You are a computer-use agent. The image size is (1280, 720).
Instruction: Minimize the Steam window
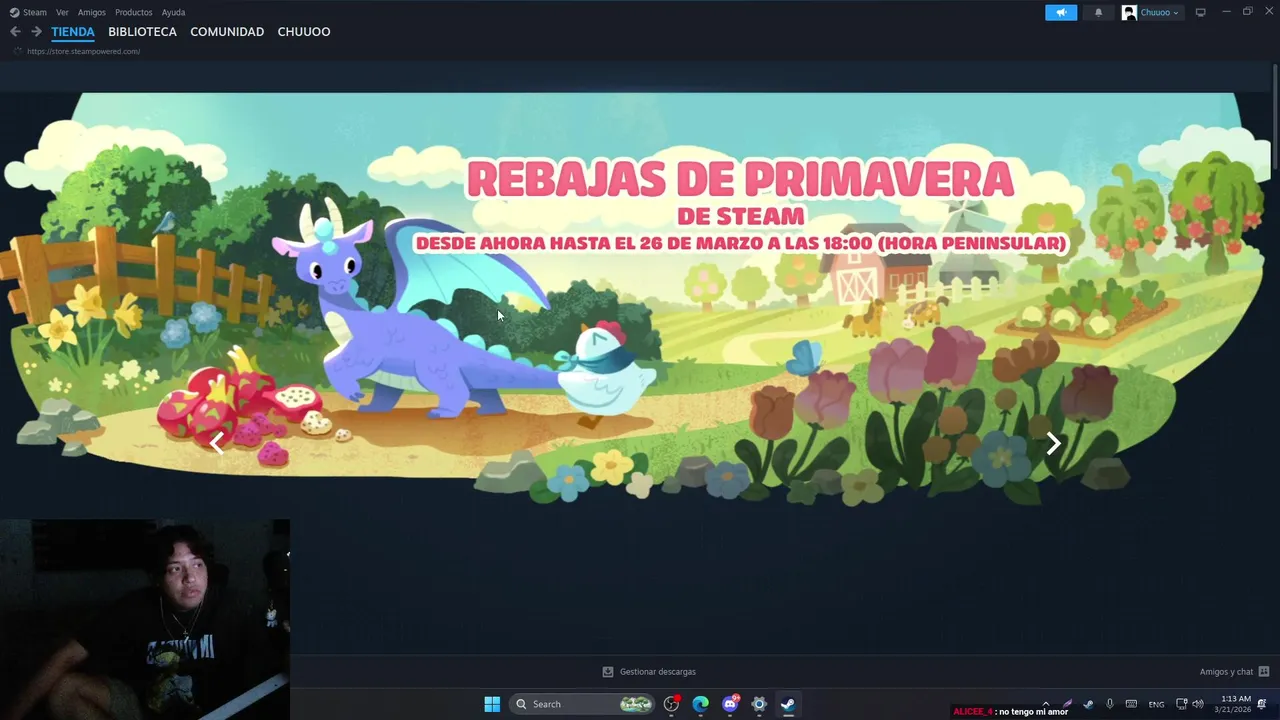tap(1227, 12)
